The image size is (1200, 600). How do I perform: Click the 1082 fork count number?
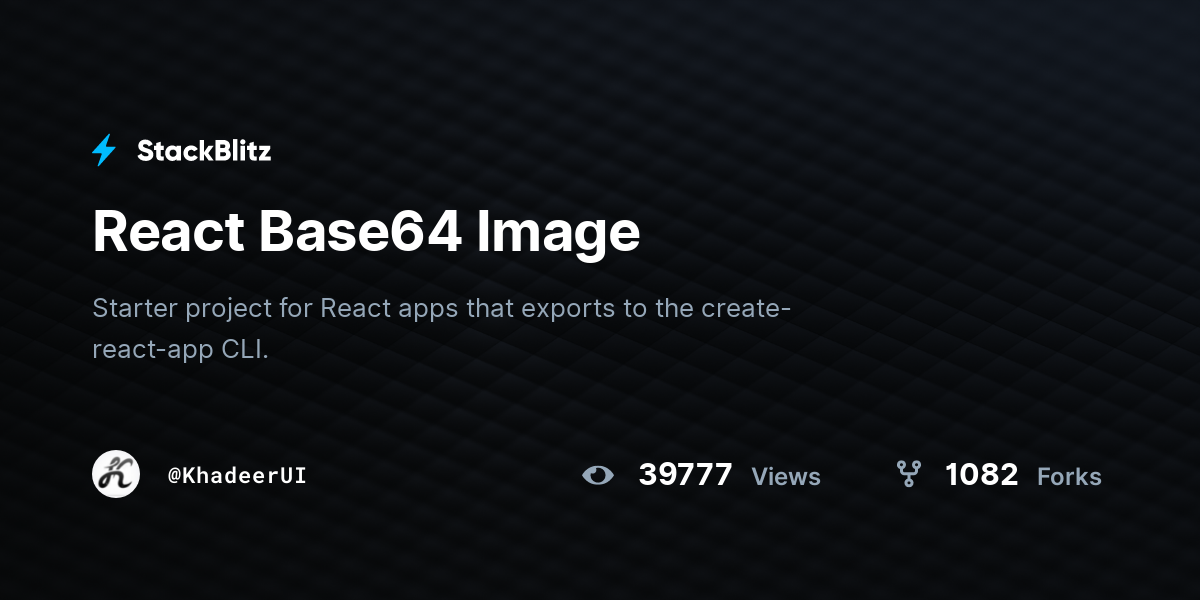[982, 474]
